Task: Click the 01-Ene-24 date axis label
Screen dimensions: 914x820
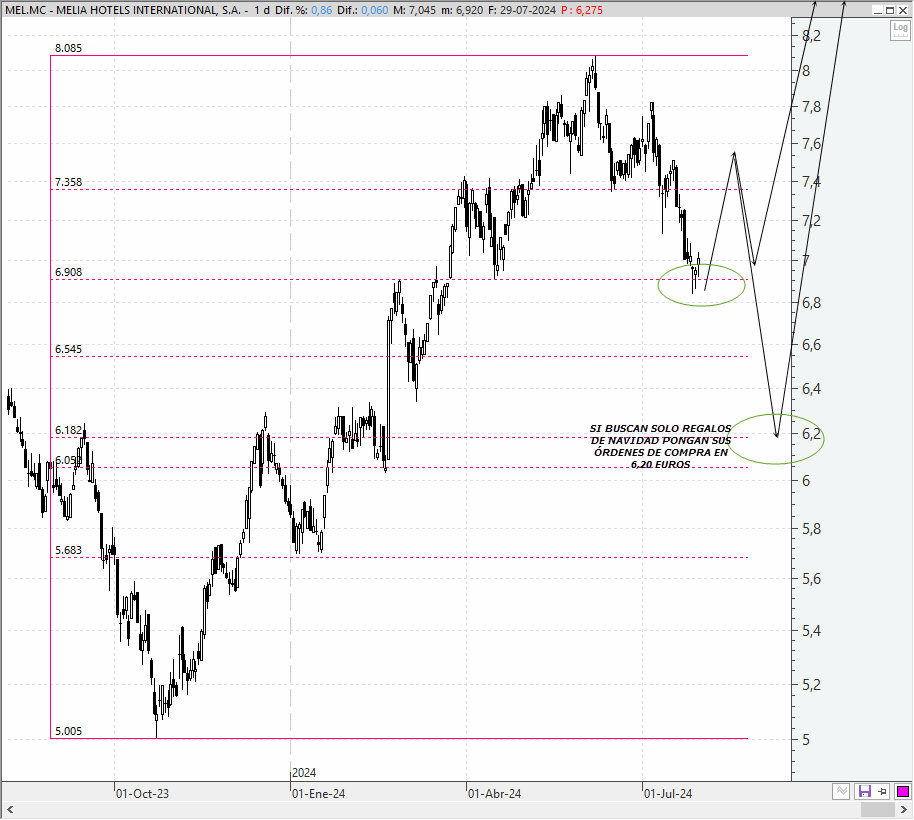Action: pyautogui.click(x=318, y=794)
